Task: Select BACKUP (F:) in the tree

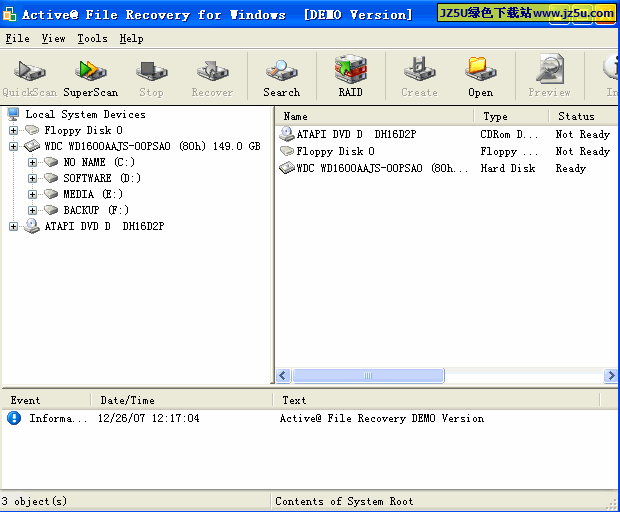Action: coord(96,210)
